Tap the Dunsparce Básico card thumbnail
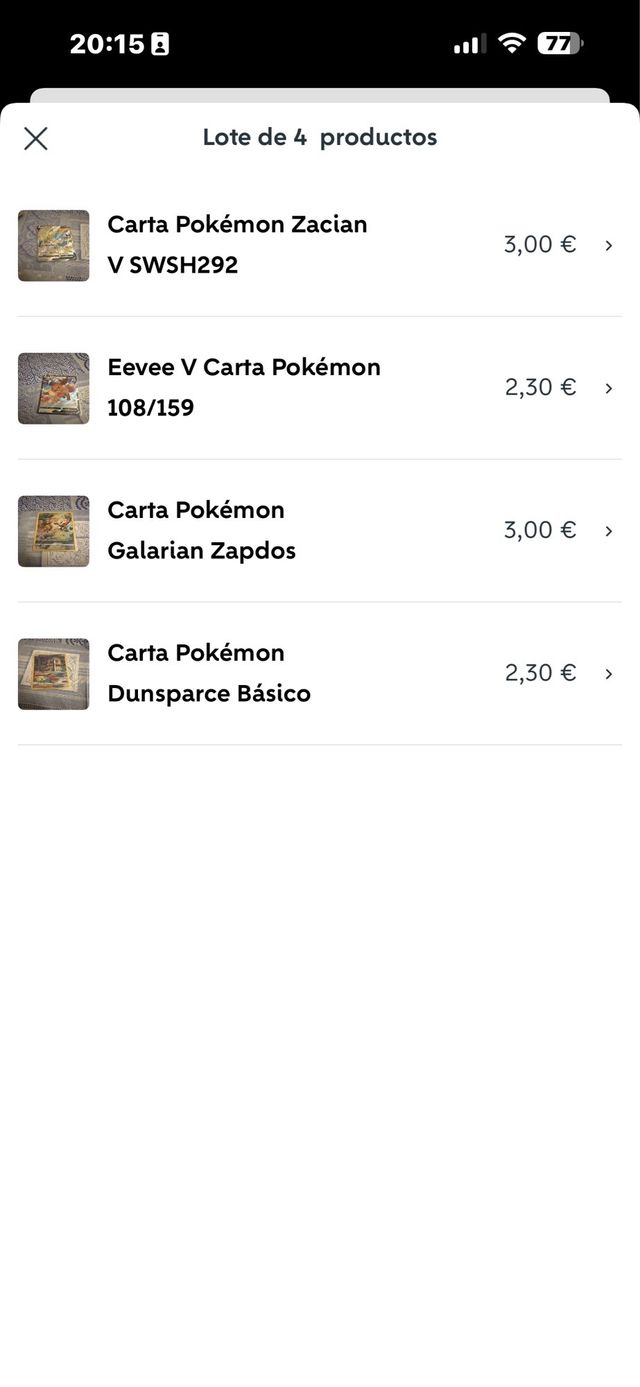 (53, 674)
